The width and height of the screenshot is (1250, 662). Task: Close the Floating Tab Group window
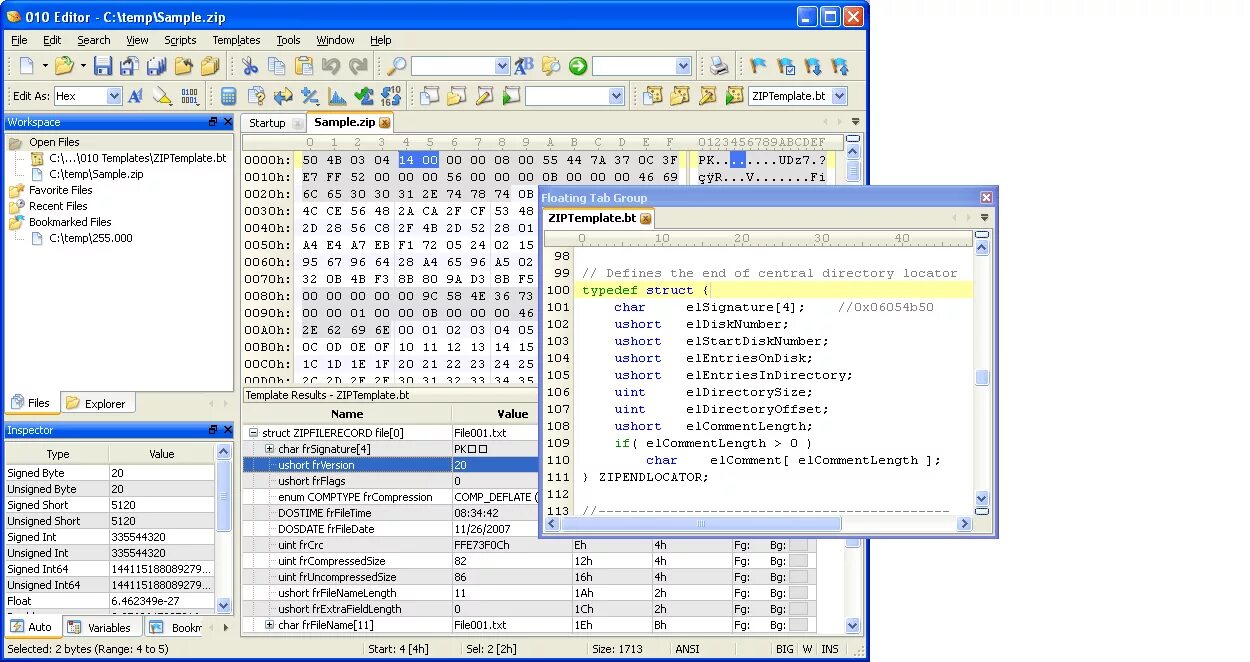click(986, 198)
